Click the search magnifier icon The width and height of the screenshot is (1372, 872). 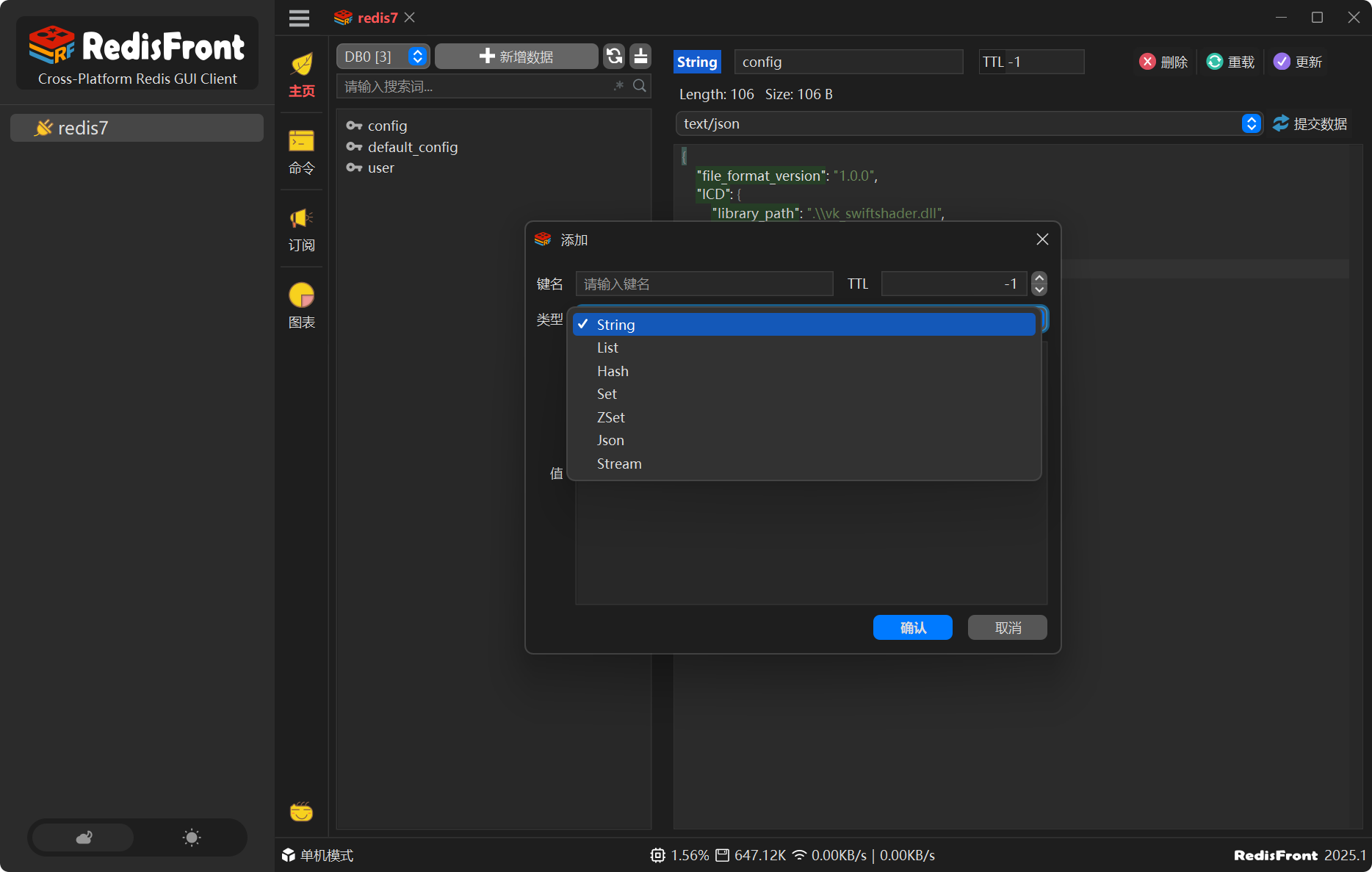pyautogui.click(x=640, y=86)
